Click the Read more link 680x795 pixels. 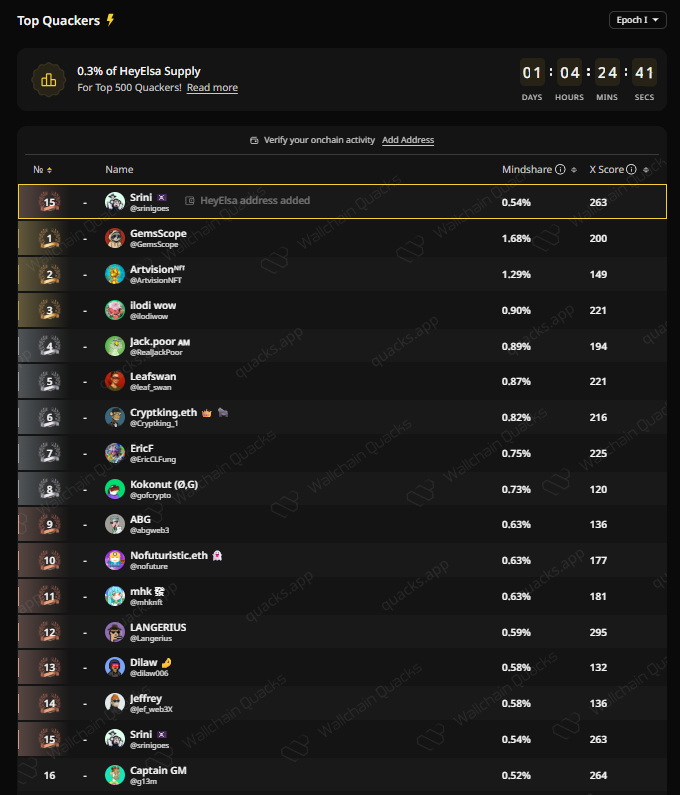[x=212, y=88]
